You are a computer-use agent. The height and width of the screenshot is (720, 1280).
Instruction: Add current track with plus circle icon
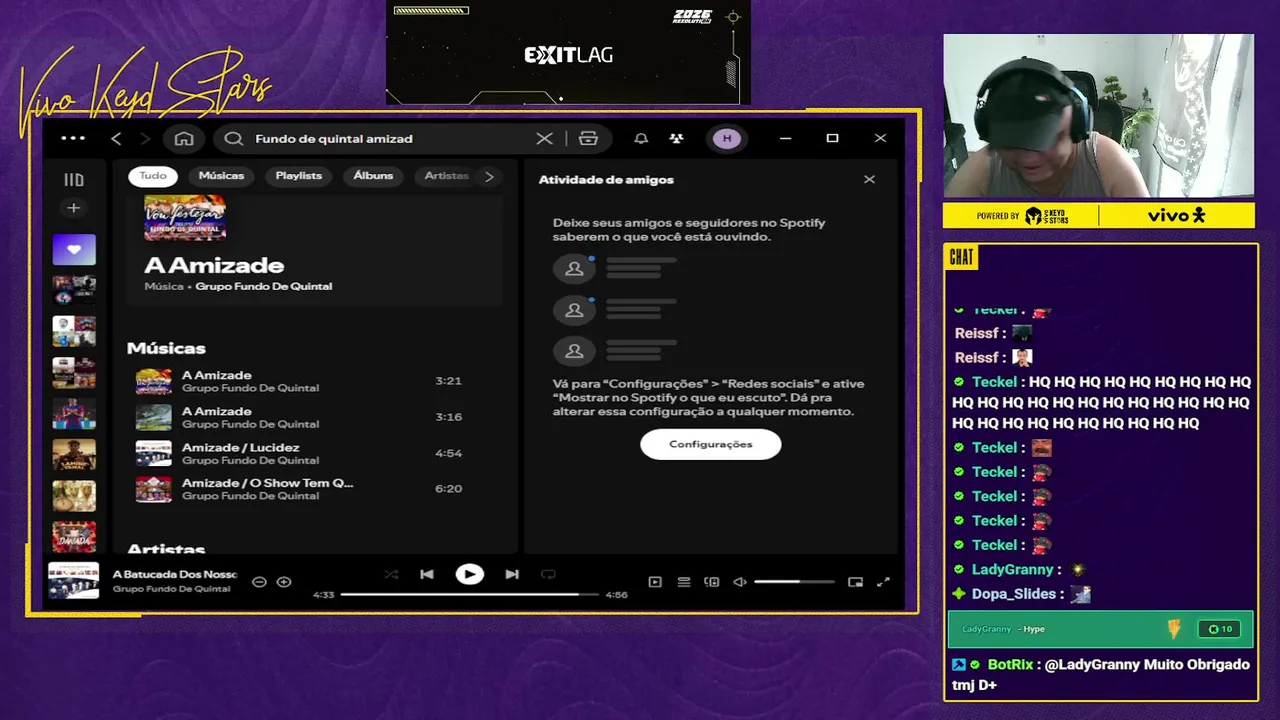tap(284, 582)
